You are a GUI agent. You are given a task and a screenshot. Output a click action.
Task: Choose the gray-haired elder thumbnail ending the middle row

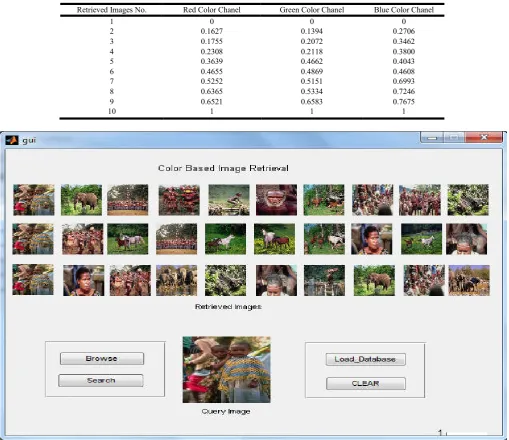(466, 239)
